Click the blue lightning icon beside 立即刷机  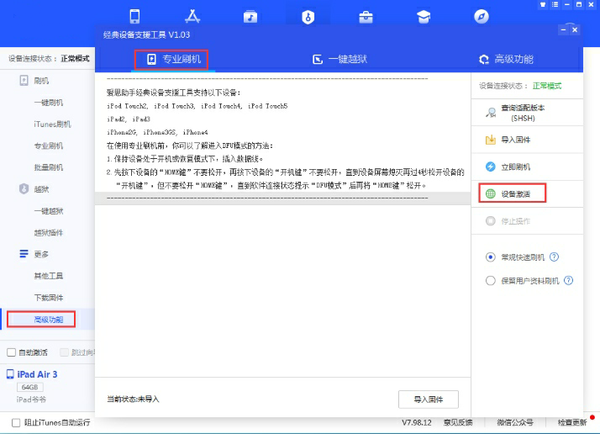pyautogui.click(x=490, y=167)
